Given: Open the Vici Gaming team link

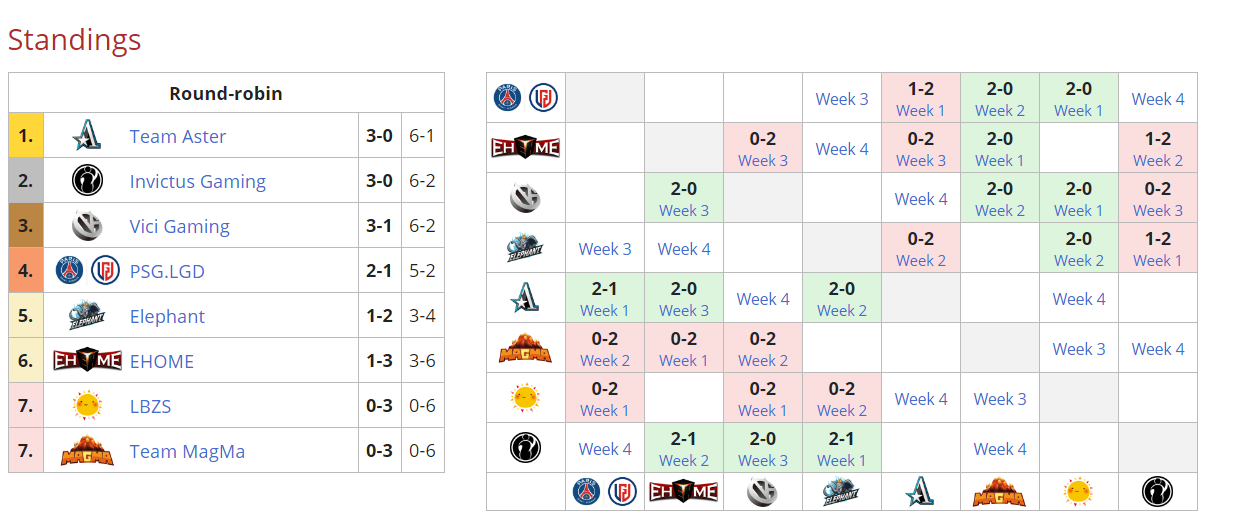Looking at the screenshot, I should pos(179,226).
